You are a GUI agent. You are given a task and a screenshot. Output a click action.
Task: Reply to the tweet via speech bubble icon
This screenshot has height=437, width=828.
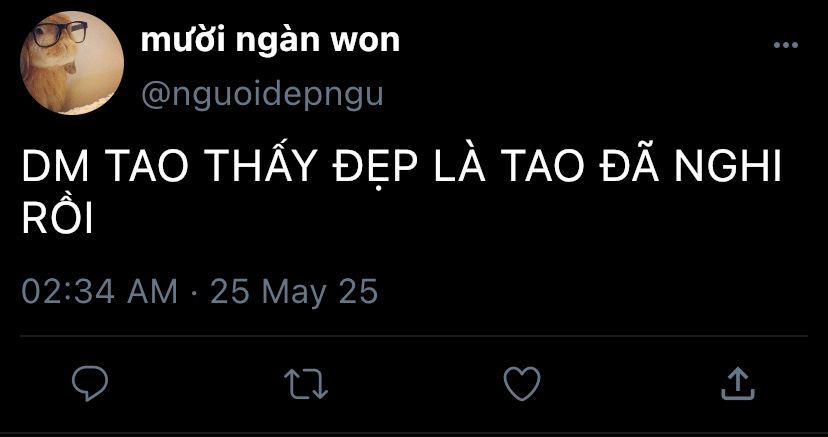coord(90,384)
